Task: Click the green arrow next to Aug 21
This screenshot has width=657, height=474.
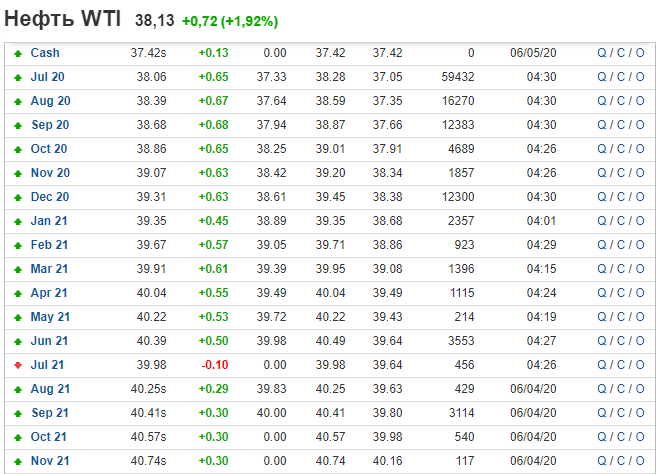Action: [18, 389]
